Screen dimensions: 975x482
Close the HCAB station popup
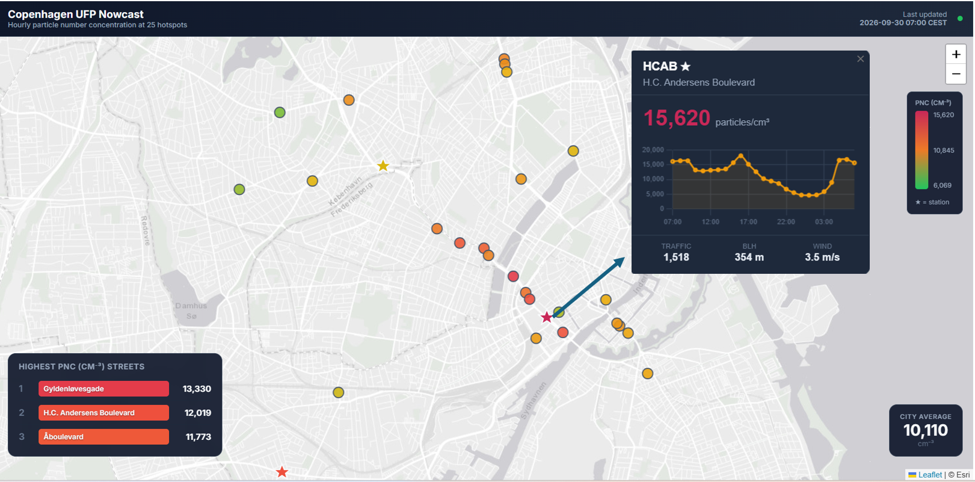point(861,59)
